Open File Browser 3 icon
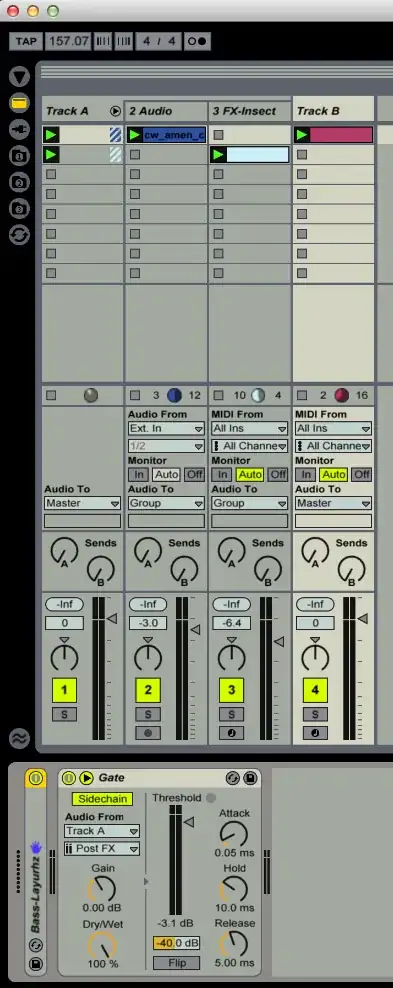Image resolution: width=393 pixels, height=988 pixels. [20, 209]
